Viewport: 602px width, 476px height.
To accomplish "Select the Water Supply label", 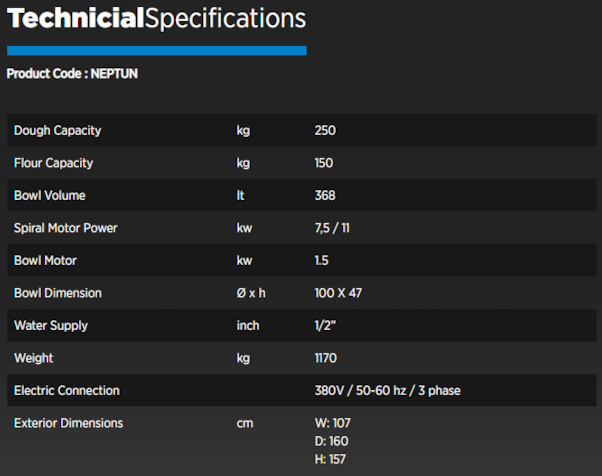I will tap(51, 326).
